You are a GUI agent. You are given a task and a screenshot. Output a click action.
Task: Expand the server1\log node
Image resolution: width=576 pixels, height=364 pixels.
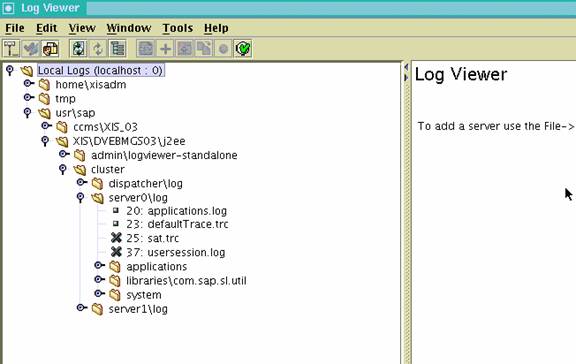pyautogui.click(x=82, y=307)
